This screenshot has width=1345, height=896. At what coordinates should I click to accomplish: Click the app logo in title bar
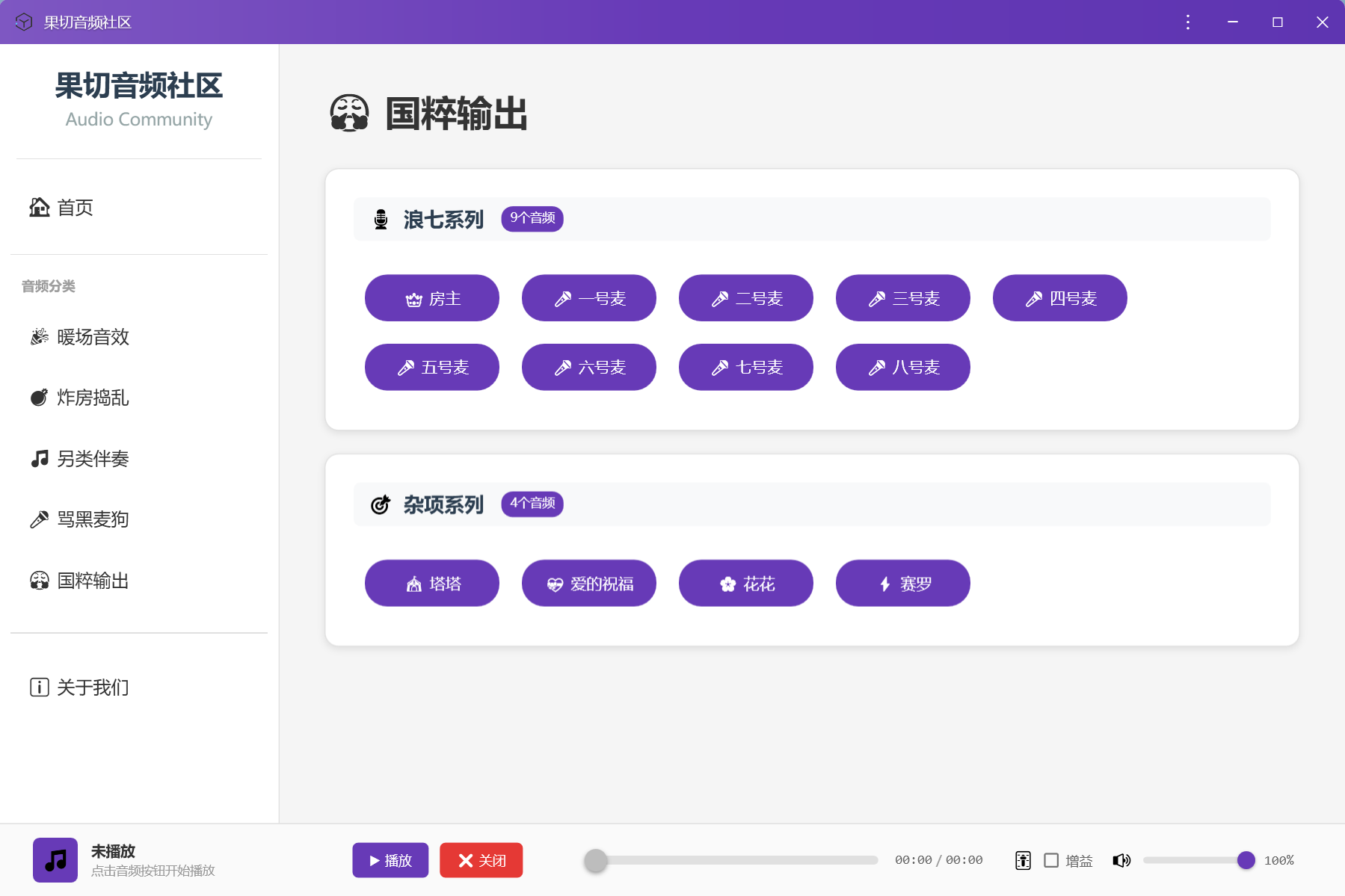pos(23,22)
